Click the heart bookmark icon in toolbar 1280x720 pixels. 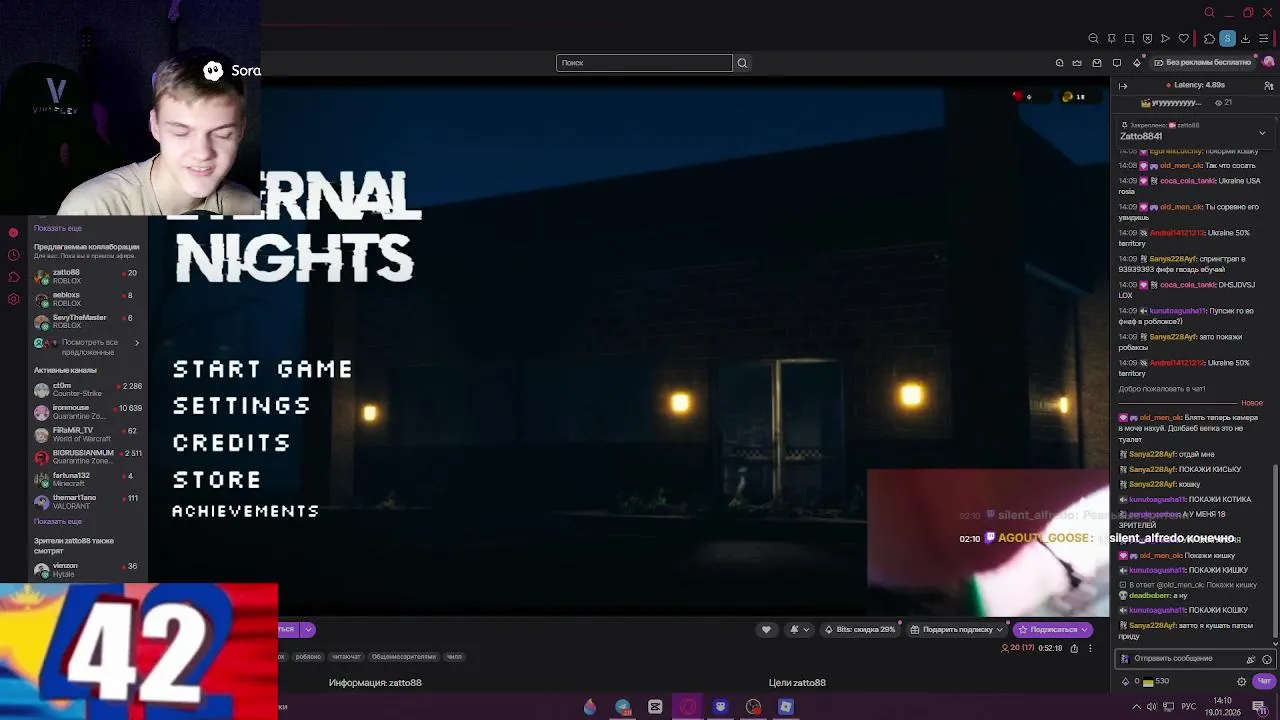coord(1184,39)
